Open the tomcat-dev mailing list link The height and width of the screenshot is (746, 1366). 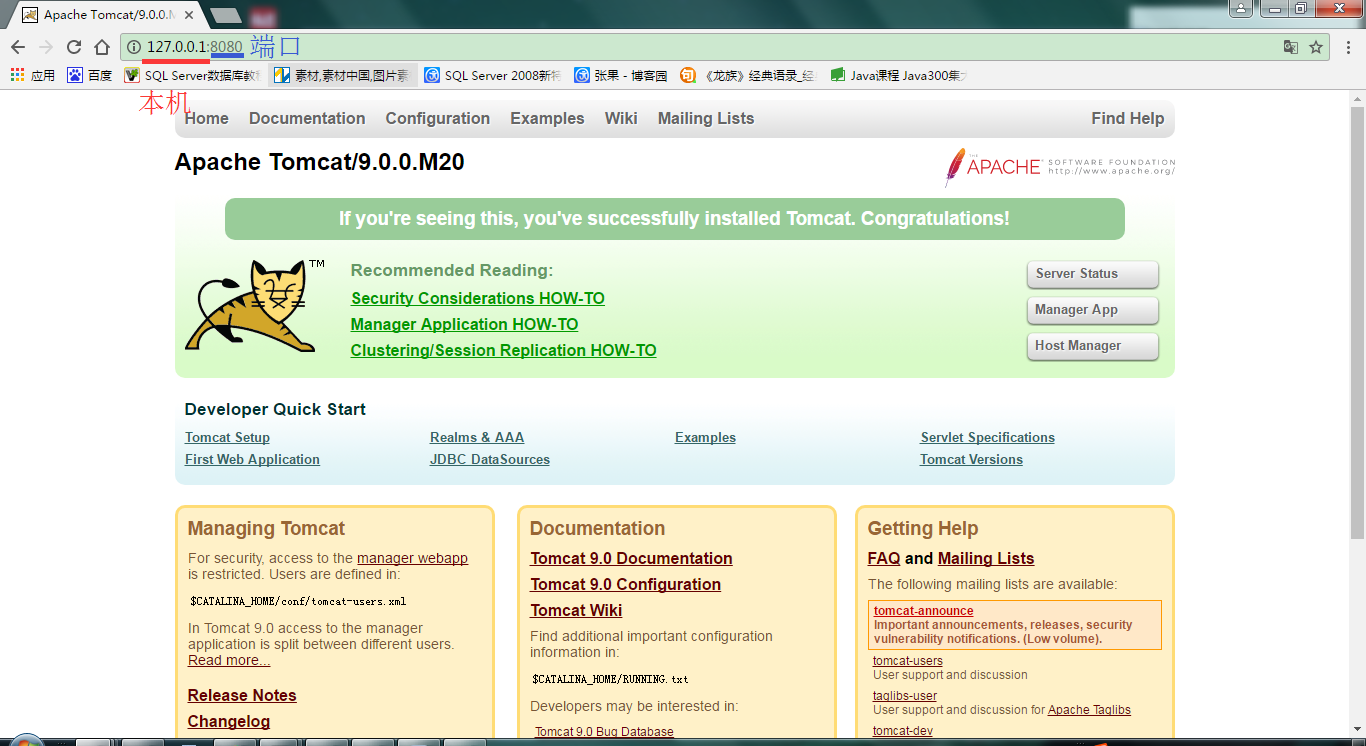click(x=903, y=731)
